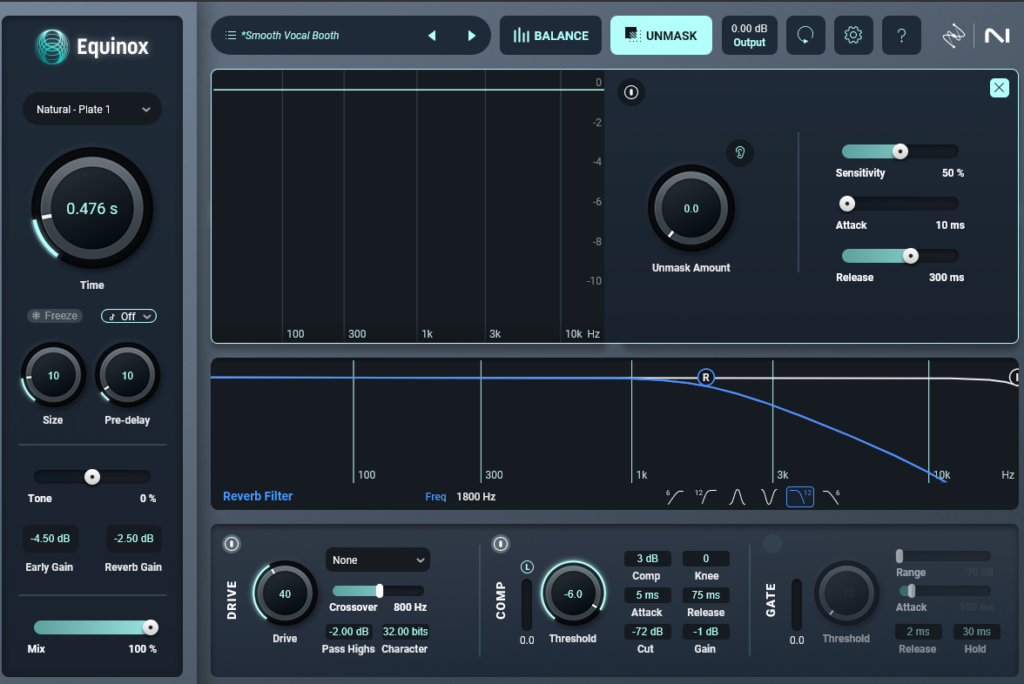The image size is (1024, 684).
Task: Open the Off dropdown below Freeze
Action: [x=128, y=315]
